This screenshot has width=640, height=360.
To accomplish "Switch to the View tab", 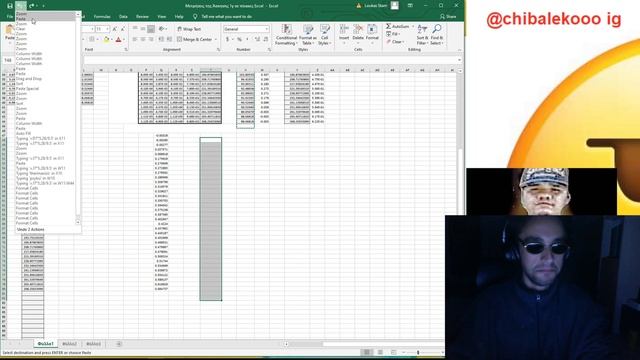I will (x=162, y=17).
